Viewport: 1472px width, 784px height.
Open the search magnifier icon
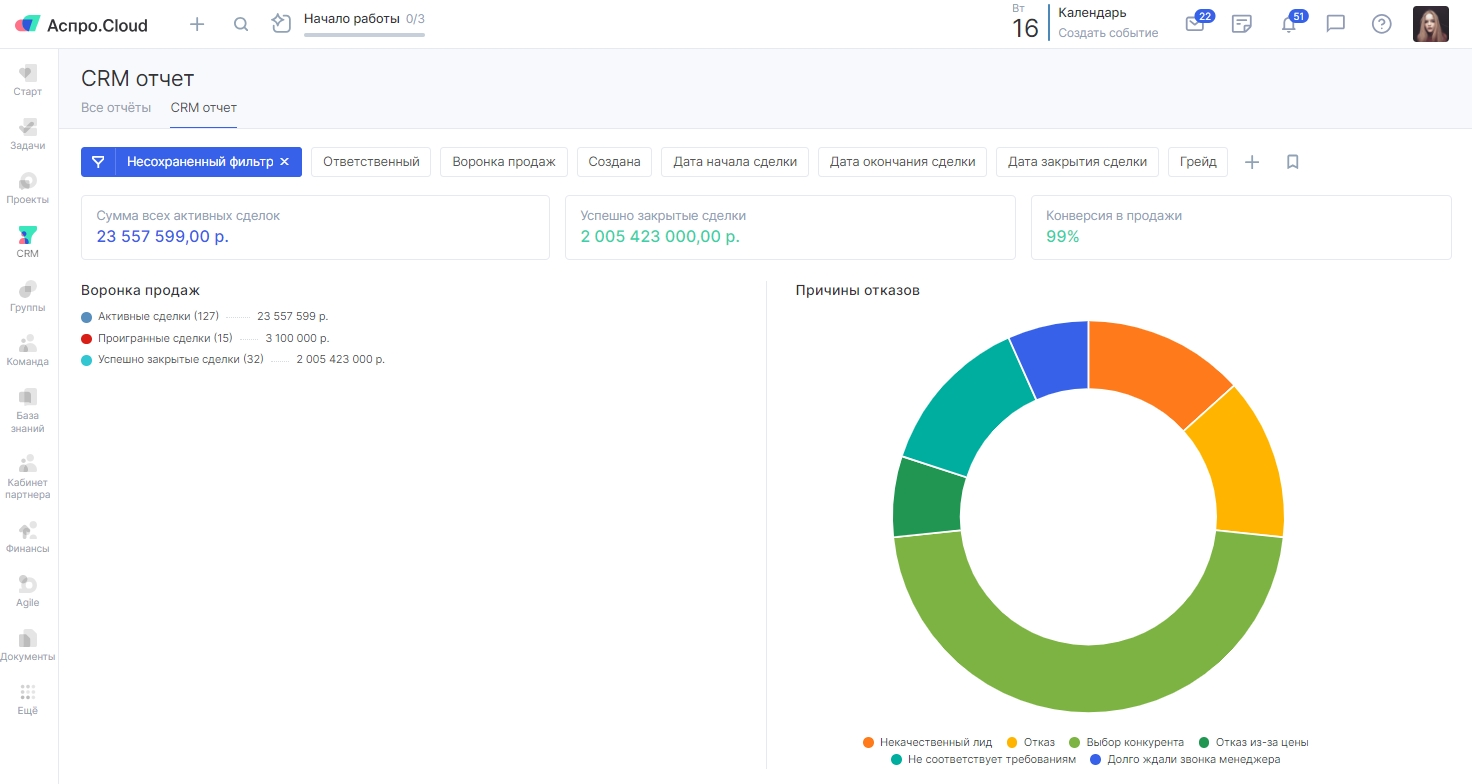click(241, 24)
